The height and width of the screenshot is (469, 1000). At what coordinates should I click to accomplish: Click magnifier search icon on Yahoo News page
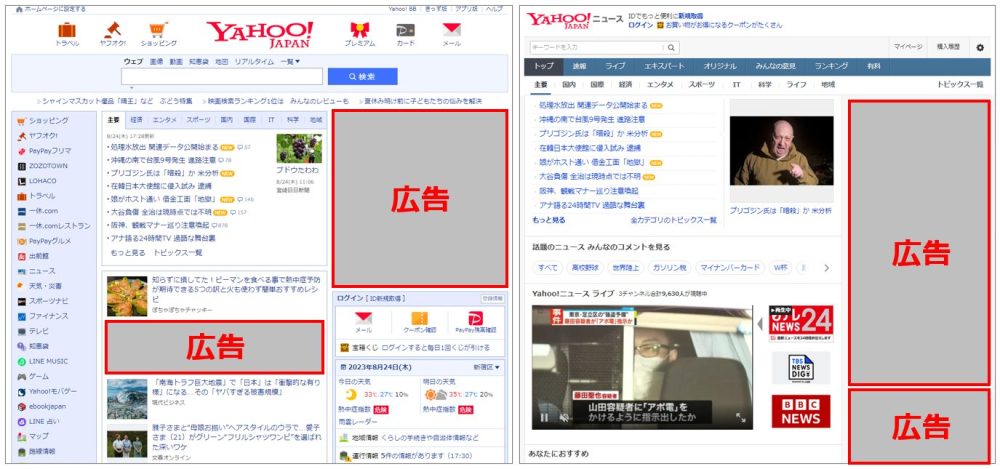(671, 47)
